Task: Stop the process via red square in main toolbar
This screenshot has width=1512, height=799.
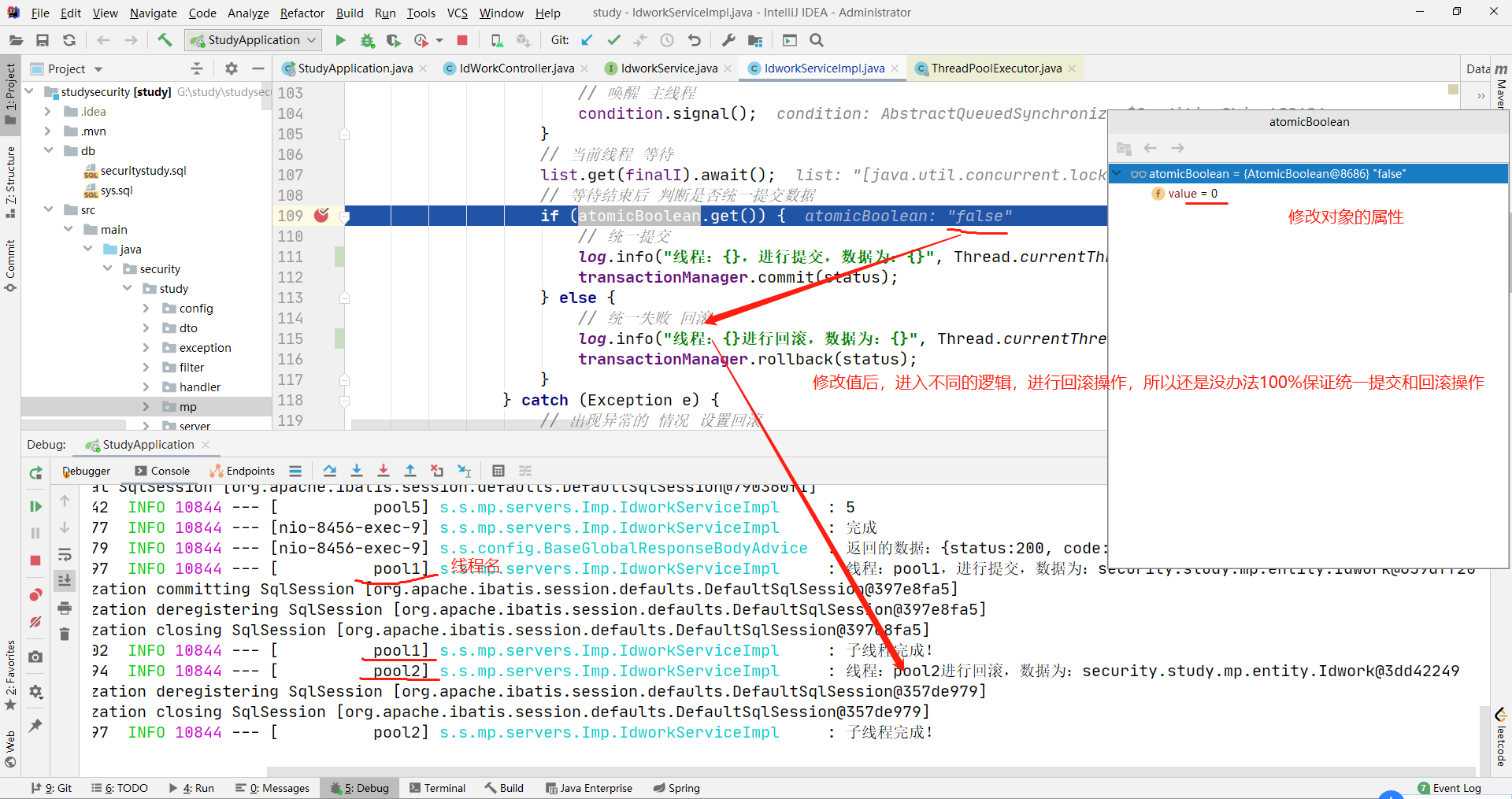Action: [x=462, y=40]
